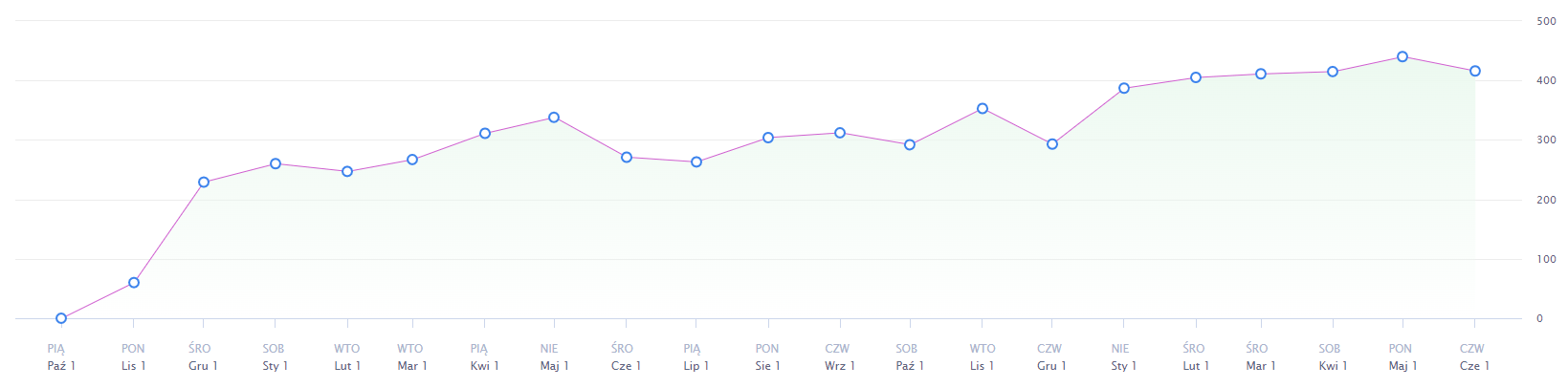Image resolution: width=1568 pixels, height=388 pixels.
Task: Click the point above CZW Wrz 1
Action: [840, 133]
